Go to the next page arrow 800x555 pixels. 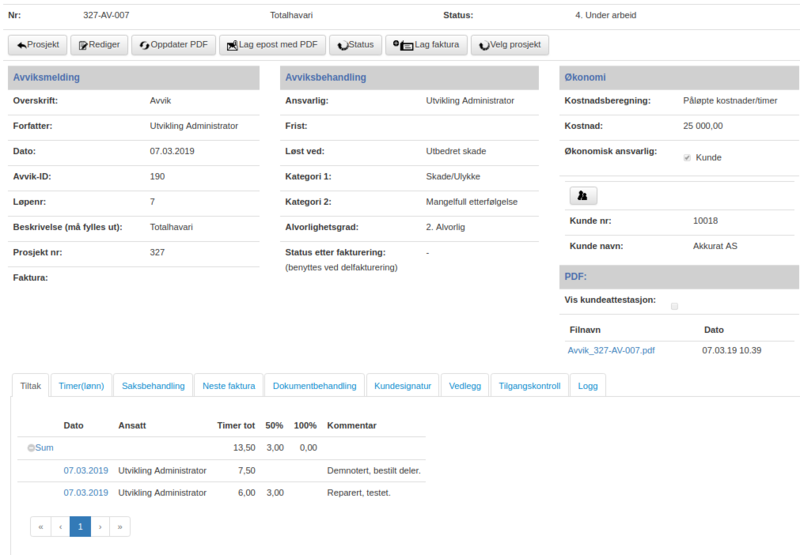[x=100, y=526]
